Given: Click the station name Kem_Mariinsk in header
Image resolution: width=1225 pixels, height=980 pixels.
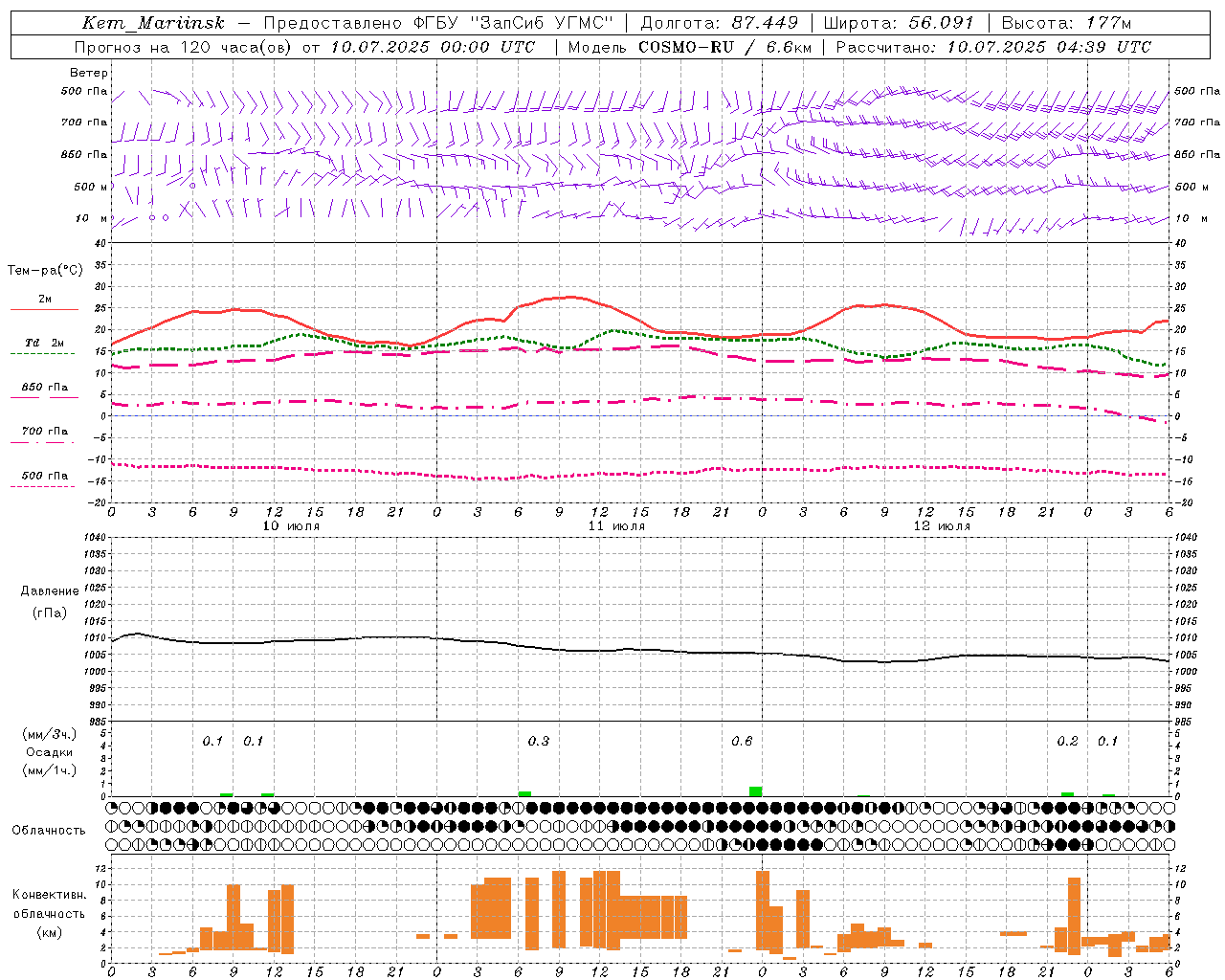Looking at the screenshot, I should (153, 23).
